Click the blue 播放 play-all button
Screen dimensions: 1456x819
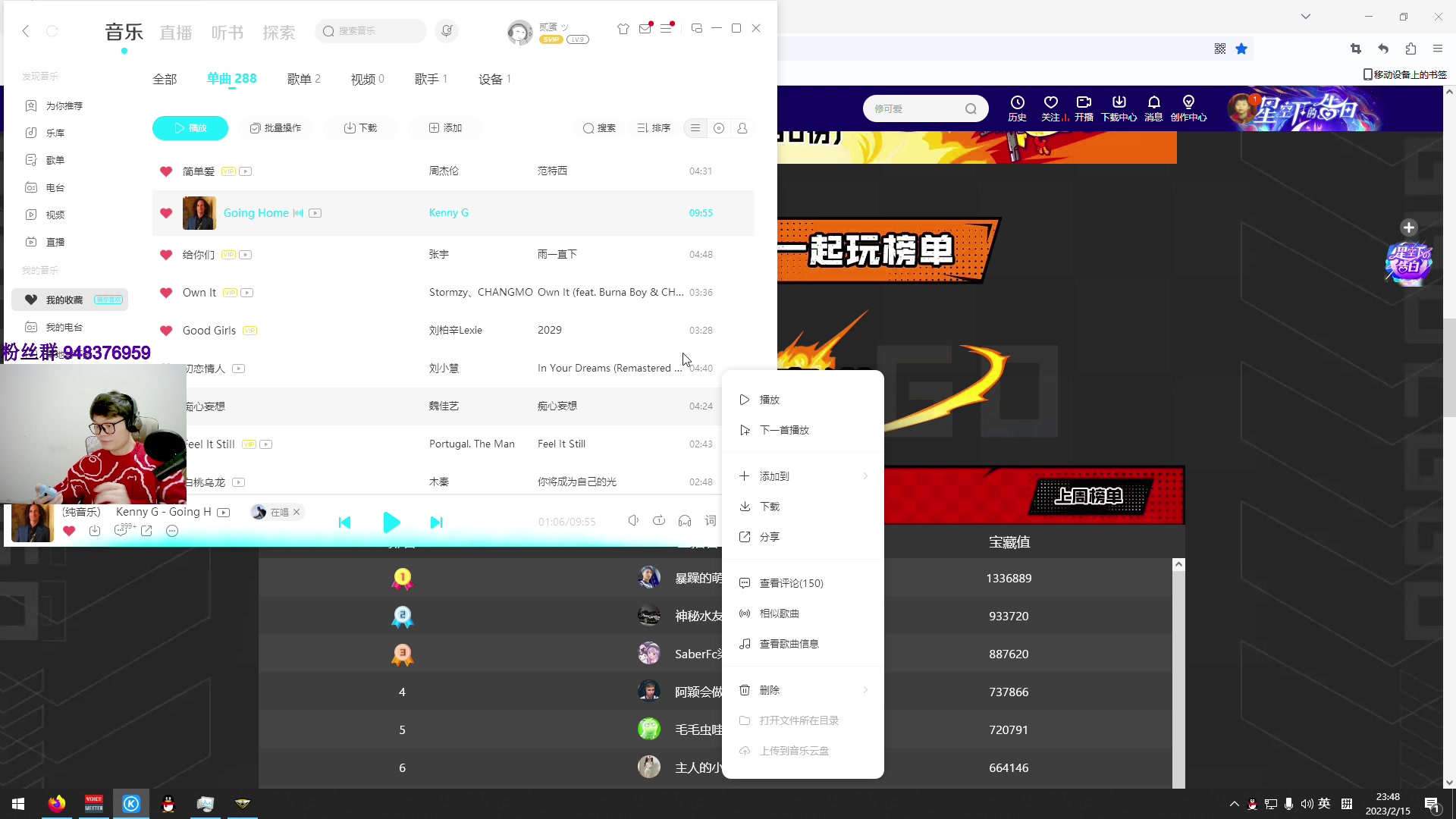[x=190, y=128]
